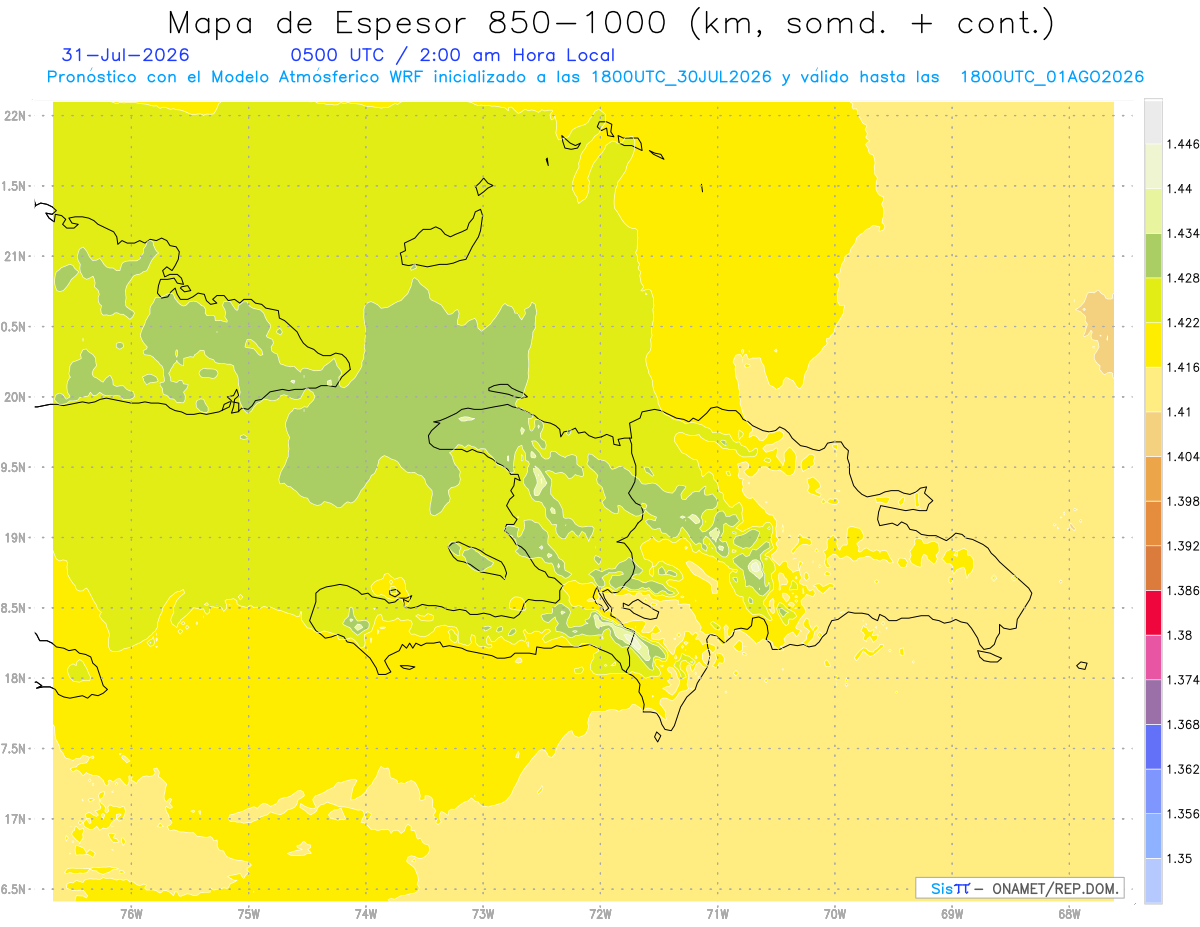This screenshot has height=927, width=1200.
Task: Click the date label "31-Jul-2026"
Action: pyautogui.click(x=125, y=55)
